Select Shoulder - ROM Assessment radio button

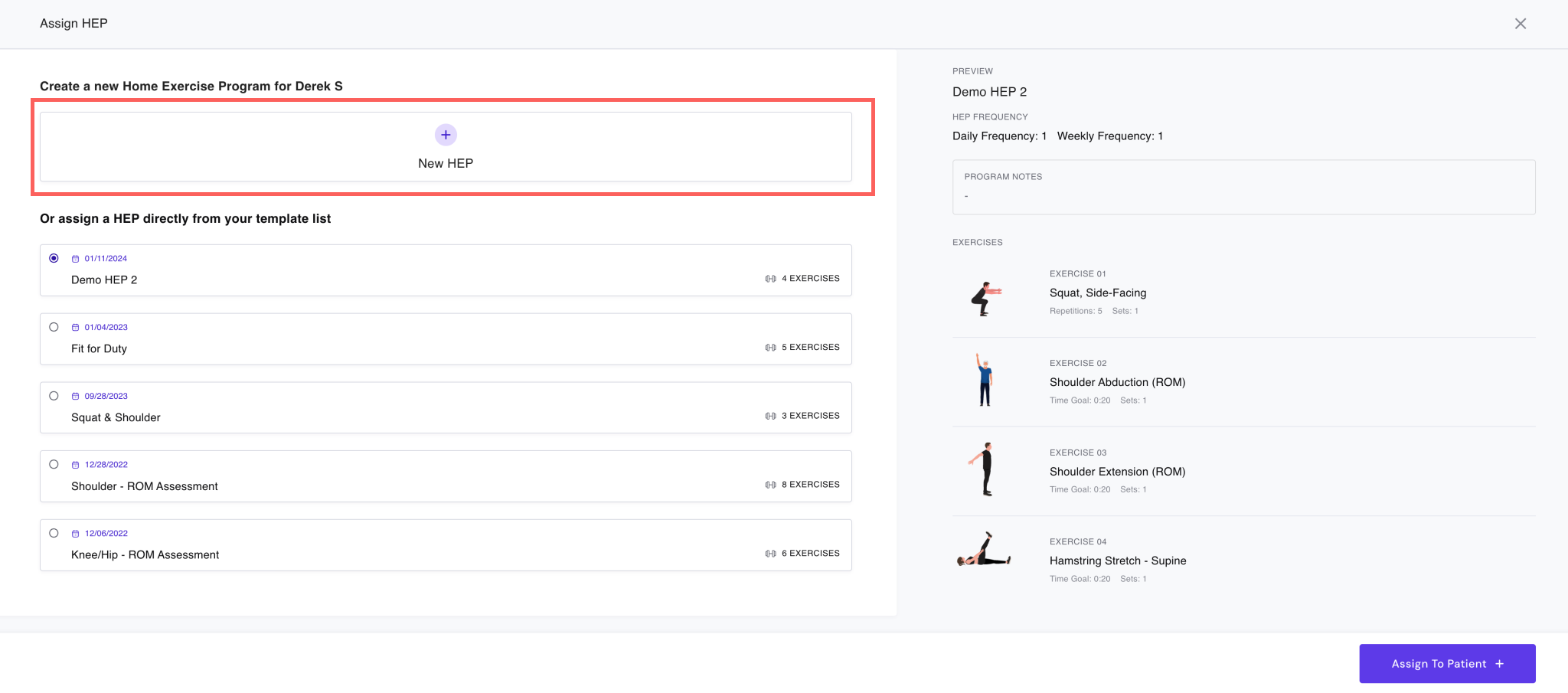54,464
